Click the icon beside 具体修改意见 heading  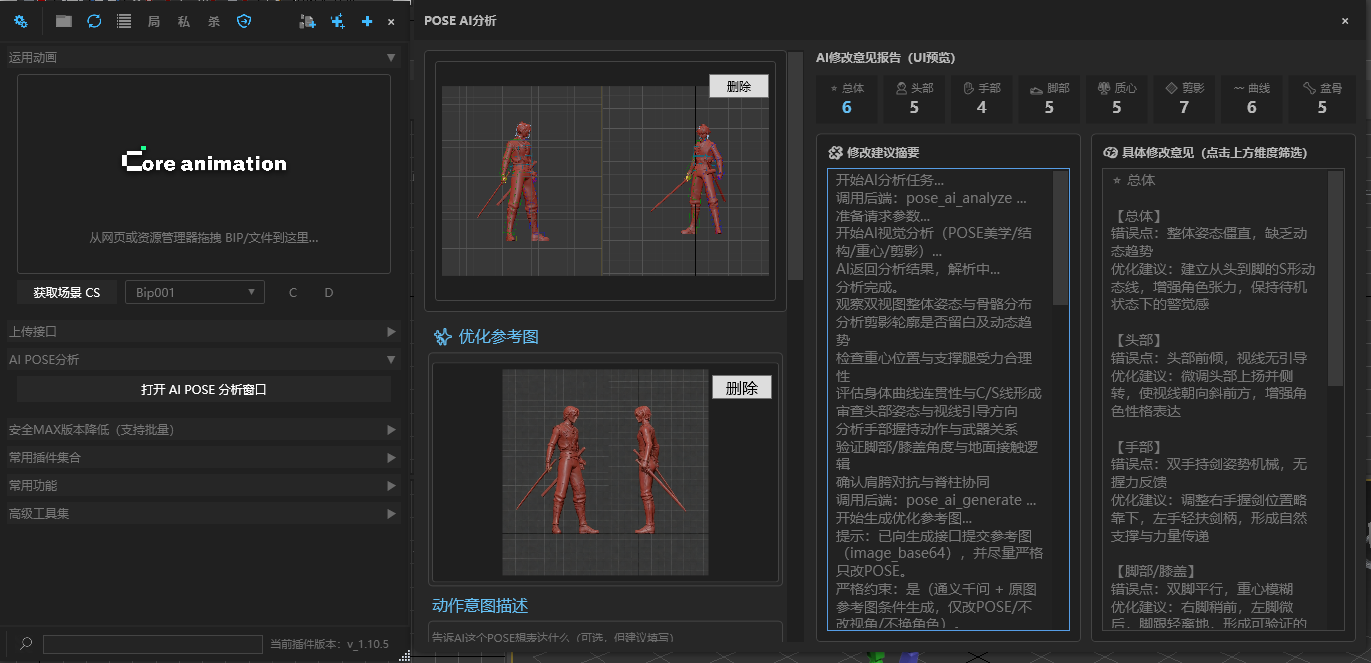[x=1109, y=153]
